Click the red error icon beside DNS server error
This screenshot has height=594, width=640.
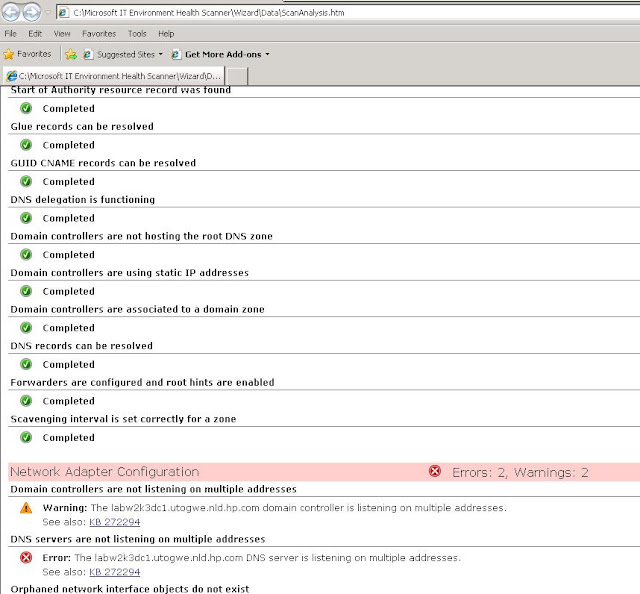26,557
